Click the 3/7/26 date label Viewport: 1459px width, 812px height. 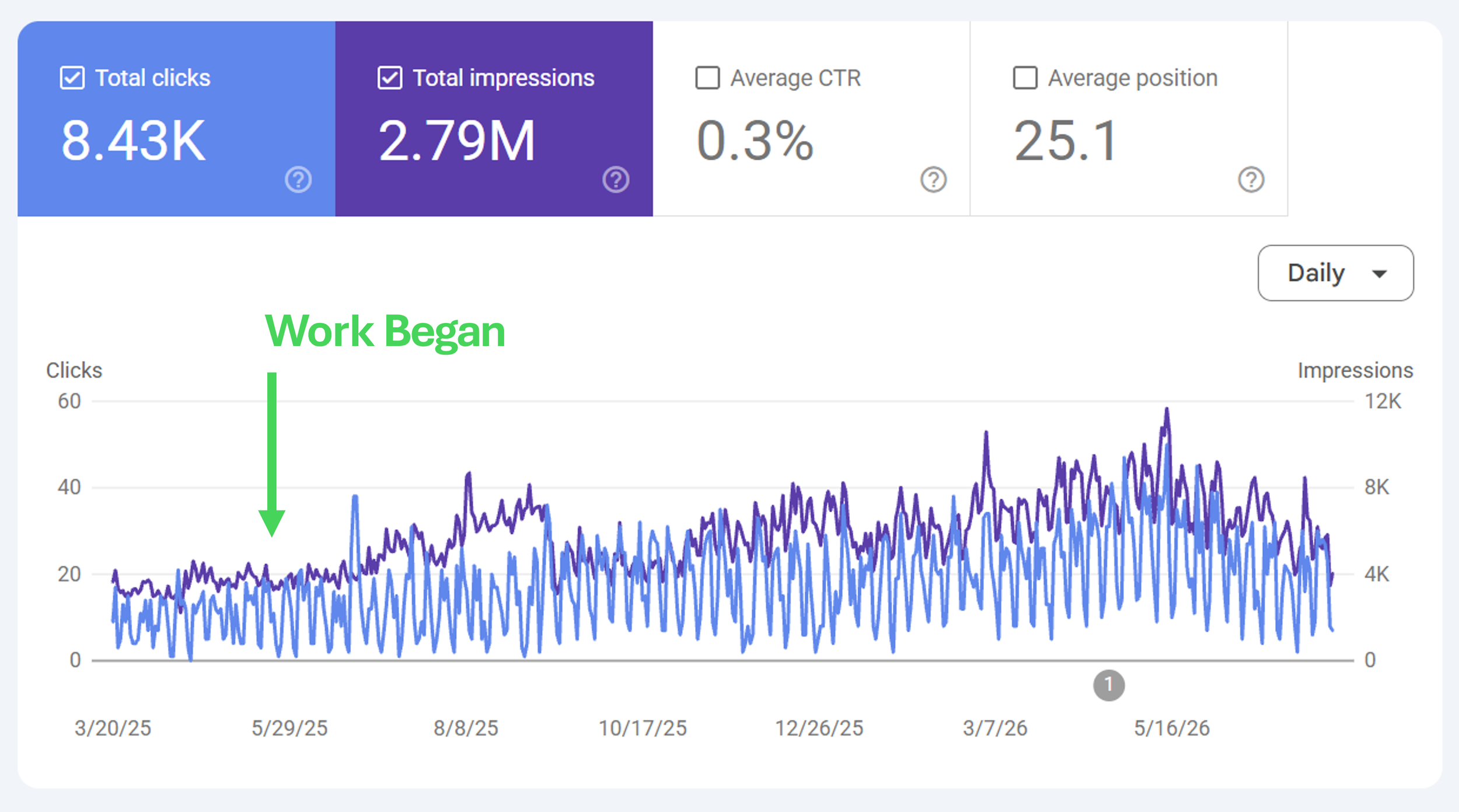[995, 728]
